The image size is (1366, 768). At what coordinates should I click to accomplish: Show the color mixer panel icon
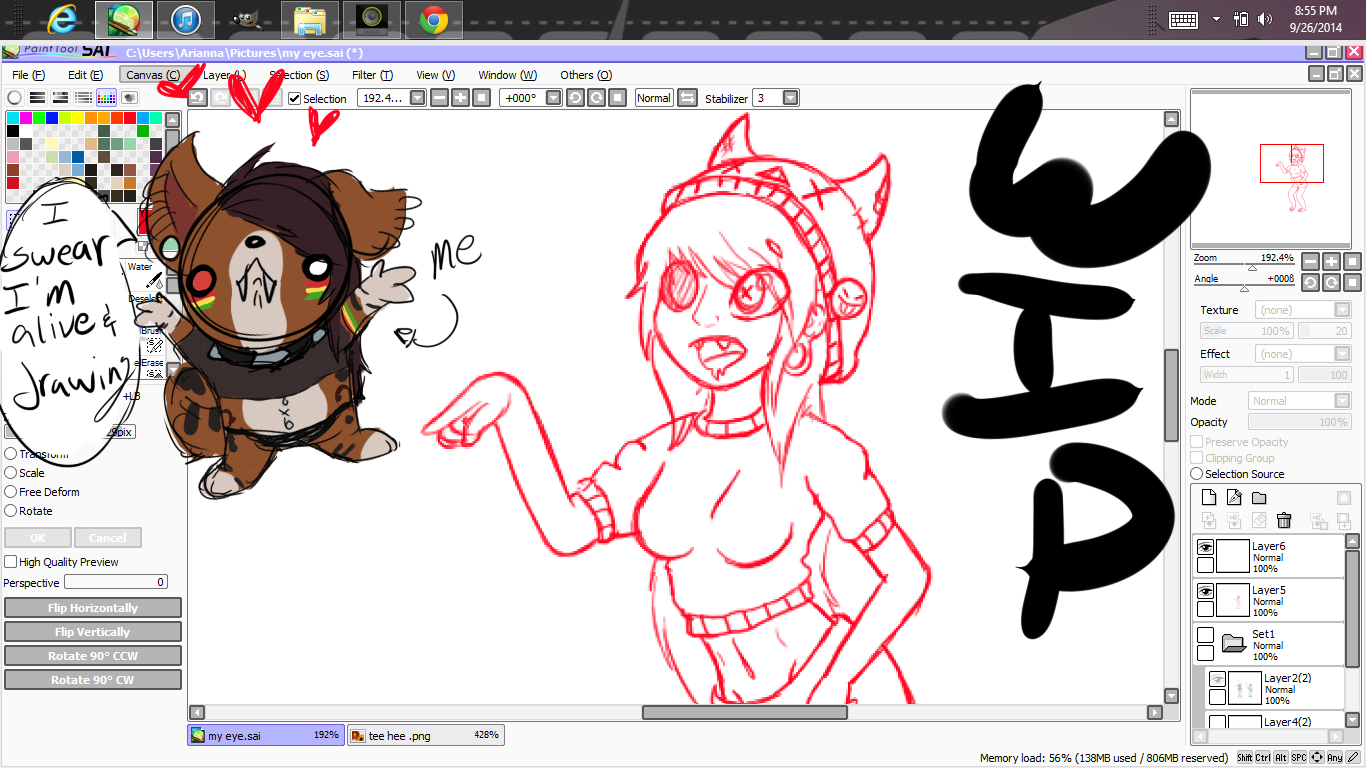[x=83, y=97]
